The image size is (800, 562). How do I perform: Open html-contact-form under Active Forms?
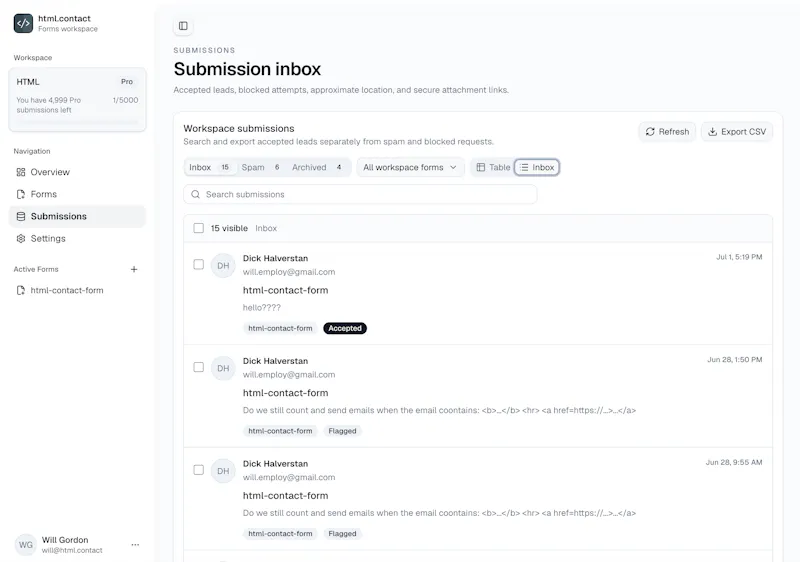point(77,291)
